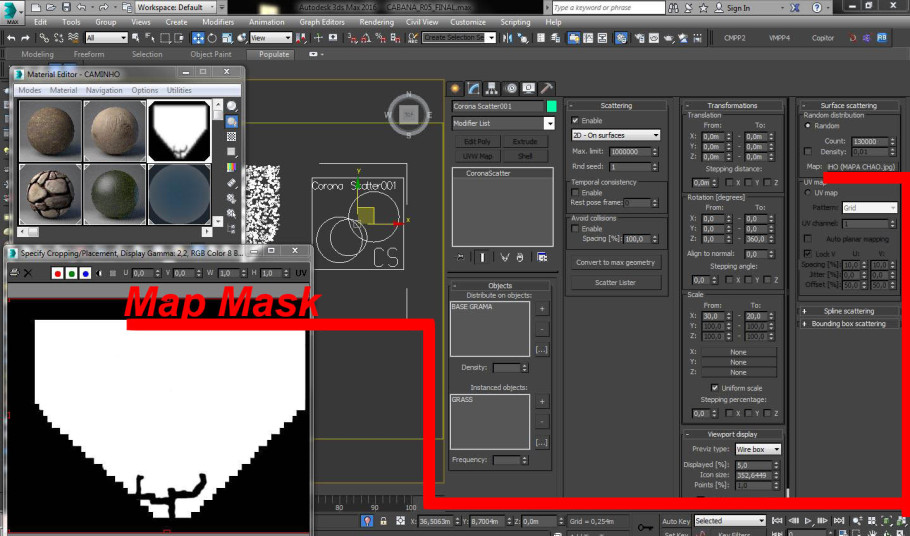This screenshot has height=536, width=910.
Task: Select the UV map radio button
Action: coord(807,193)
